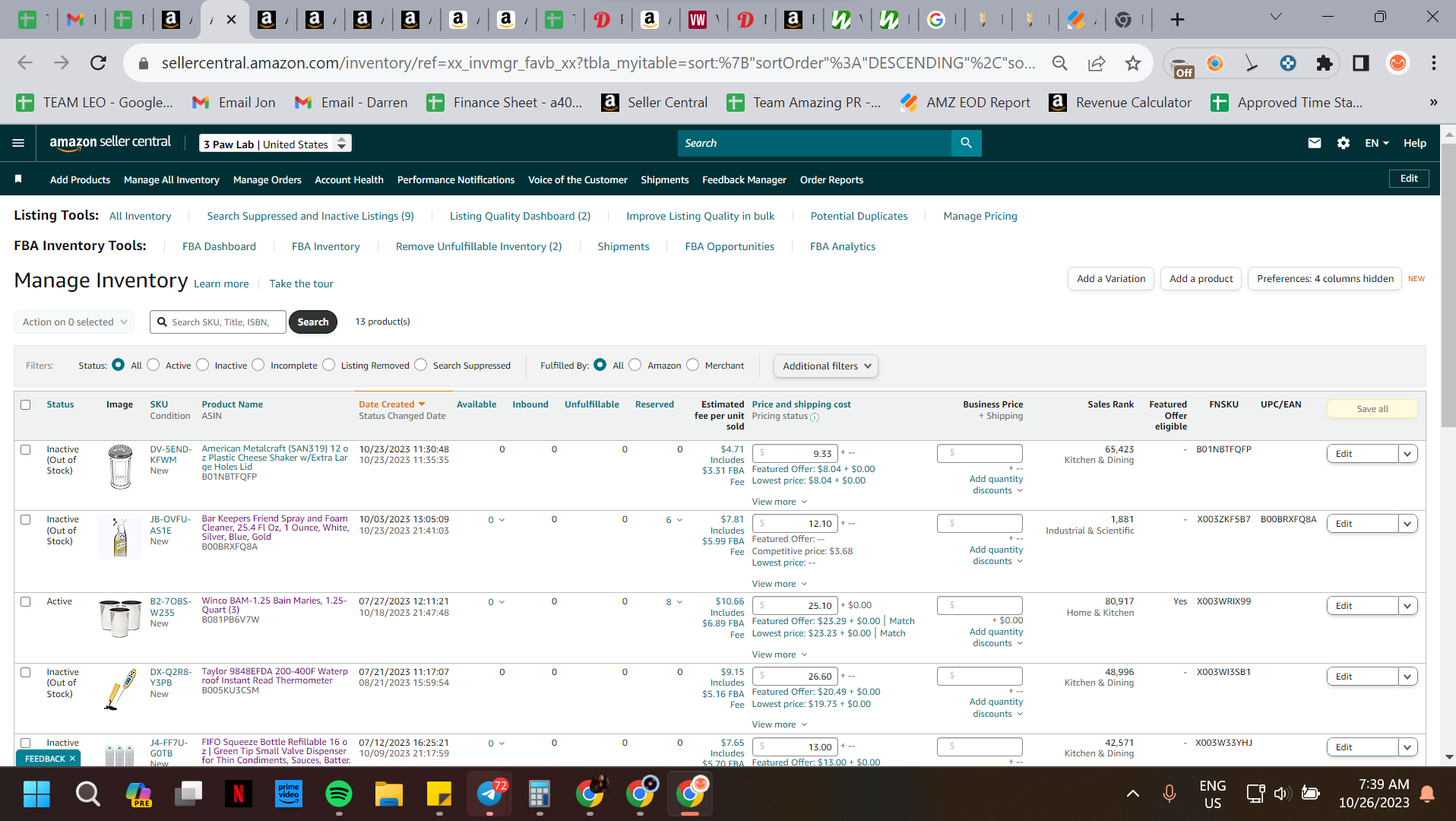Open the EN language dropdown
Screen dimensions: 1456x821
click(1377, 143)
